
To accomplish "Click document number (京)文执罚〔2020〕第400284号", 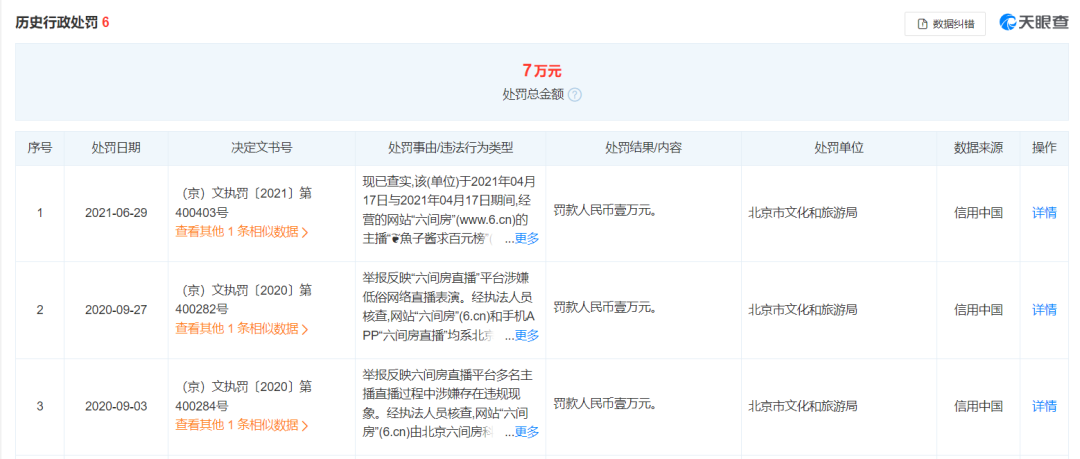I will click(x=245, y=396).
